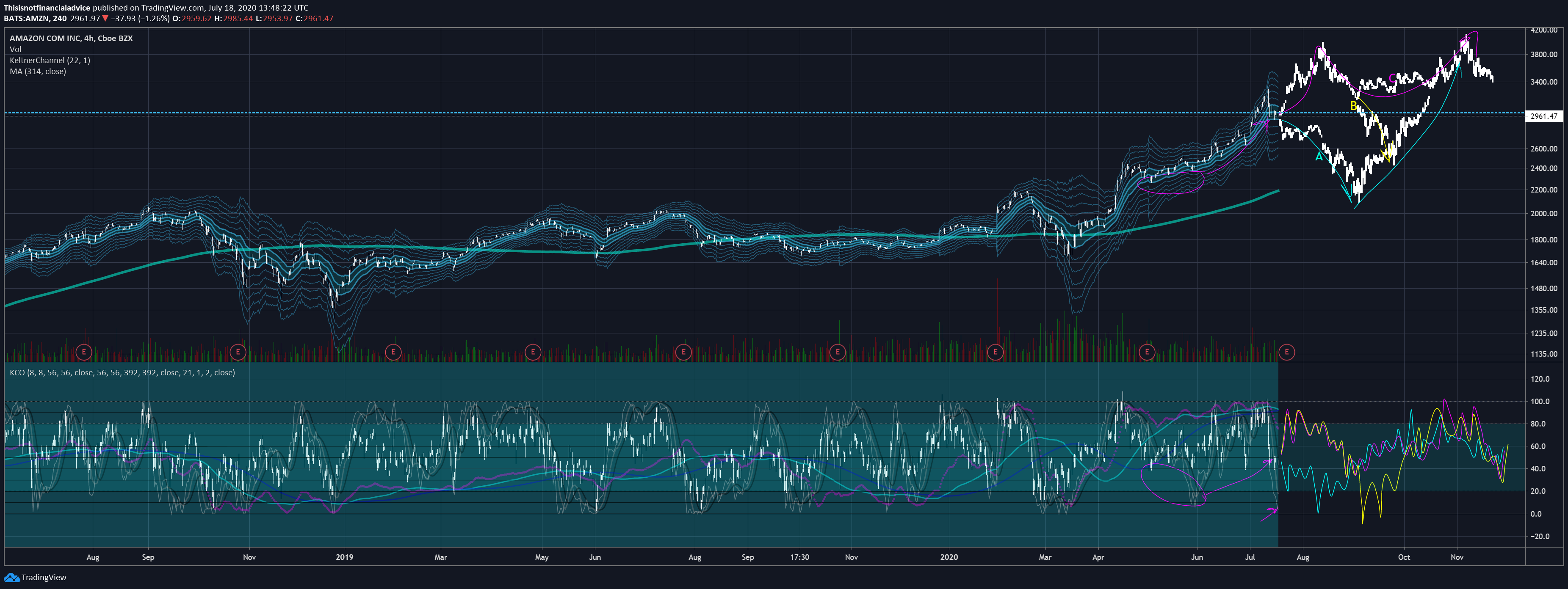The width and height of the screenshot is (1568, 589).
Task: Click the May label on the time axis
Action: click(542, 557)
